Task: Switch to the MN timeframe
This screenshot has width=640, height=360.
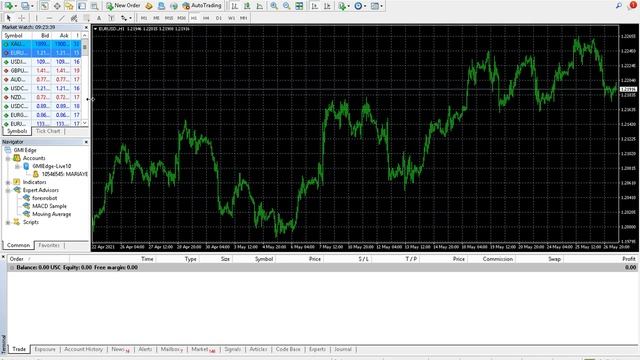Action: 244,18
